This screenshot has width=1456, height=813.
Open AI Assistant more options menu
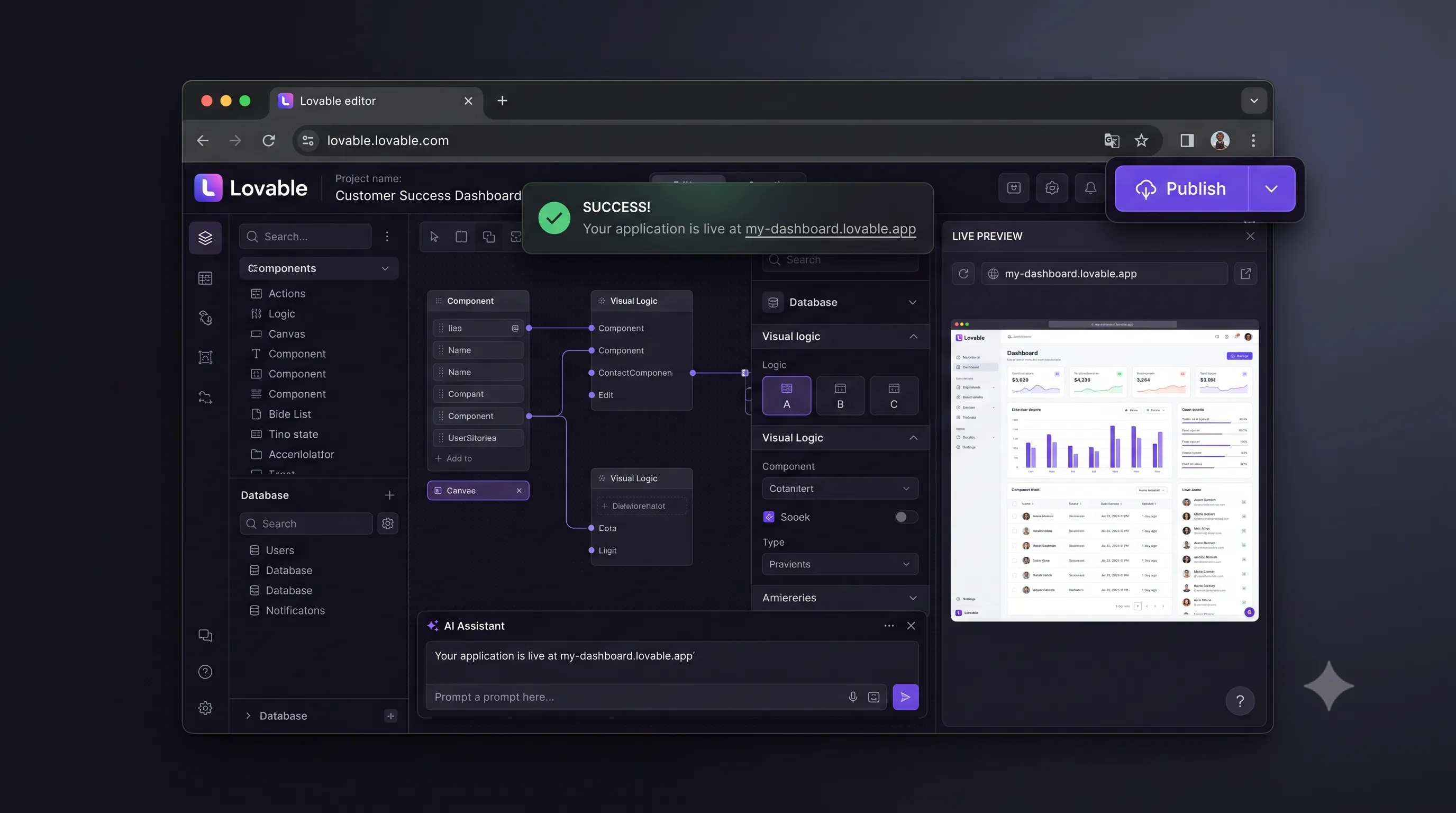pyautogui.click(x=889, y=626)
